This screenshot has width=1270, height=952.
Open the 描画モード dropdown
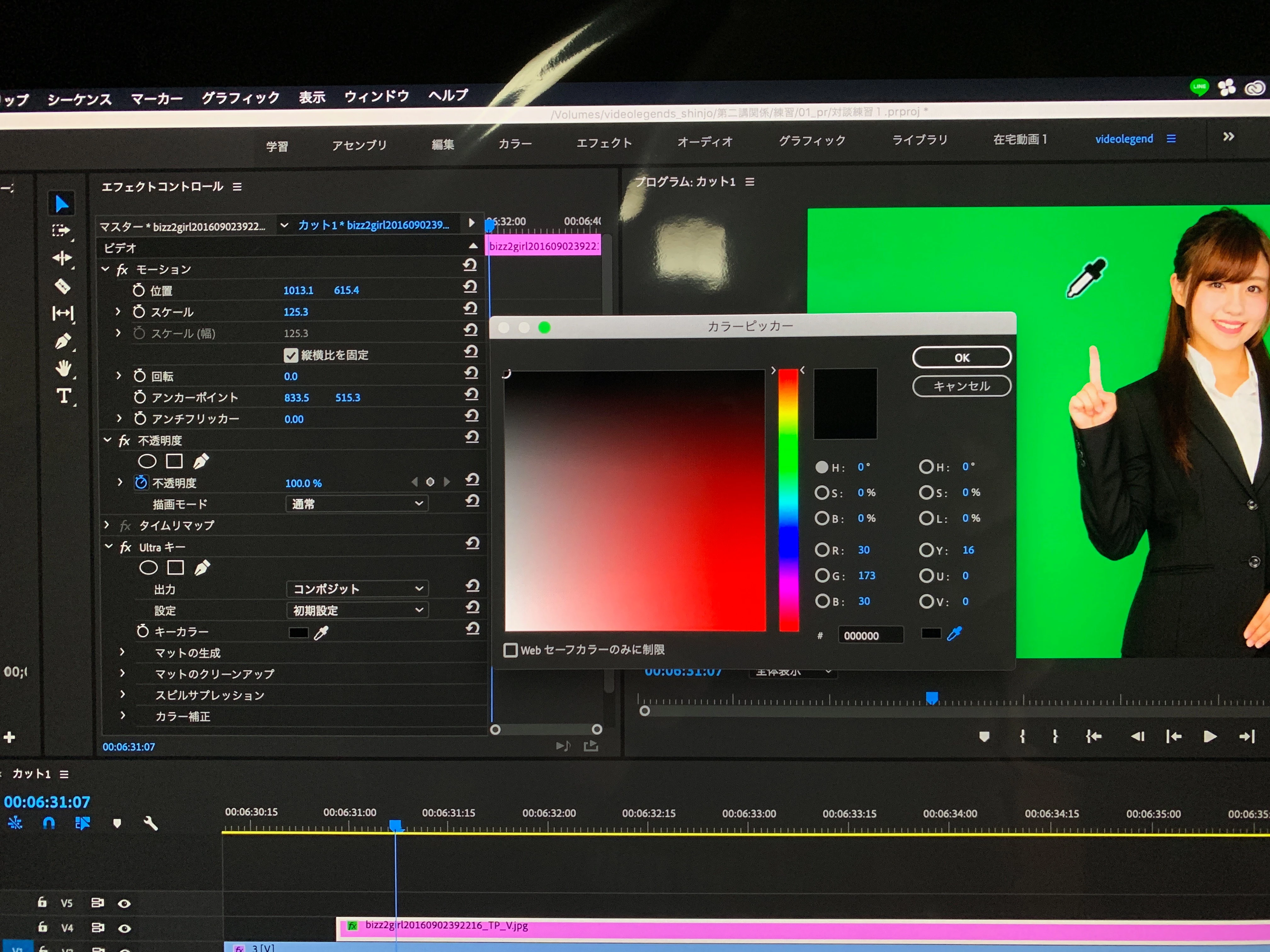(357, 504)
